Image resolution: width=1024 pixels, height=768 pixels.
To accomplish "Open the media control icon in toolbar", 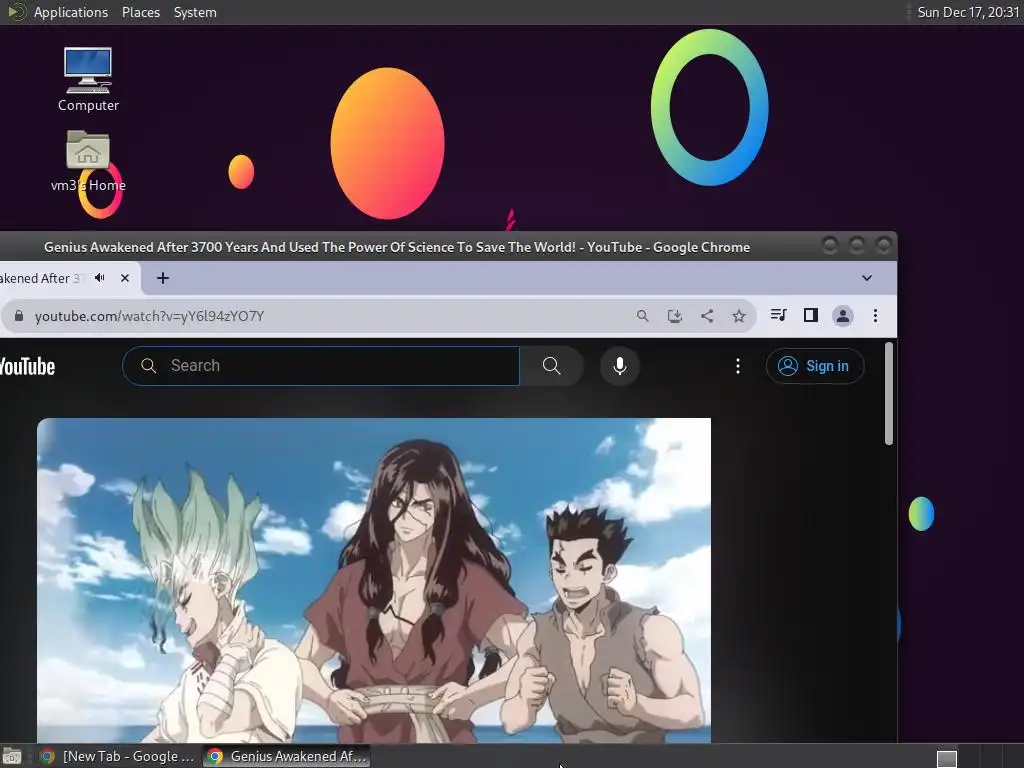I will pos(778,315).
